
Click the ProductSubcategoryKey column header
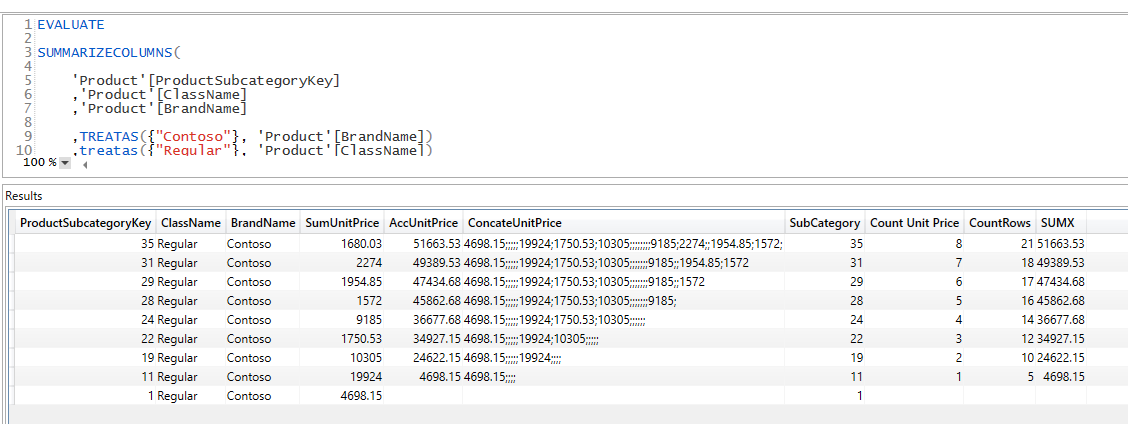(x=86, y=223)
